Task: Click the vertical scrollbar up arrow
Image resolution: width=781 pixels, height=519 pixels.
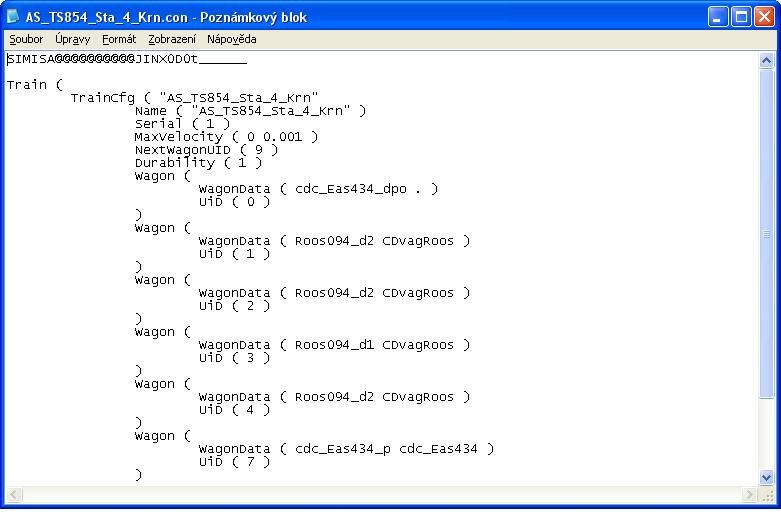Action: pyautogui.click(x=767, y=60)
